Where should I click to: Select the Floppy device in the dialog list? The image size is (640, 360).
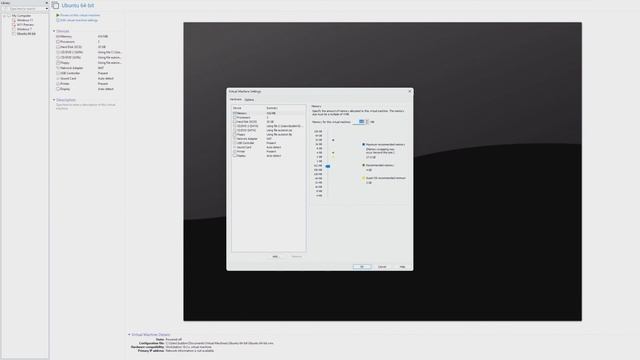tap(269, 134)
